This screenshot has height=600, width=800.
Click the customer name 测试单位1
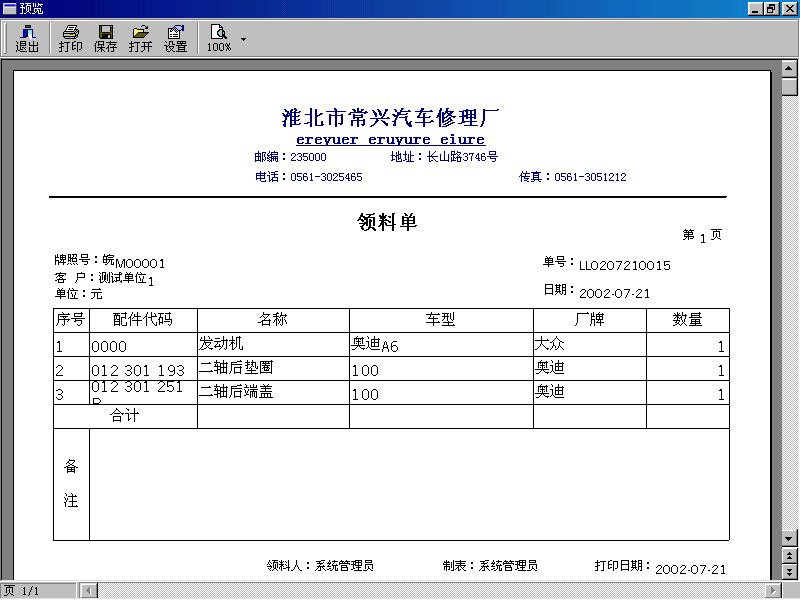click(126, 279)
